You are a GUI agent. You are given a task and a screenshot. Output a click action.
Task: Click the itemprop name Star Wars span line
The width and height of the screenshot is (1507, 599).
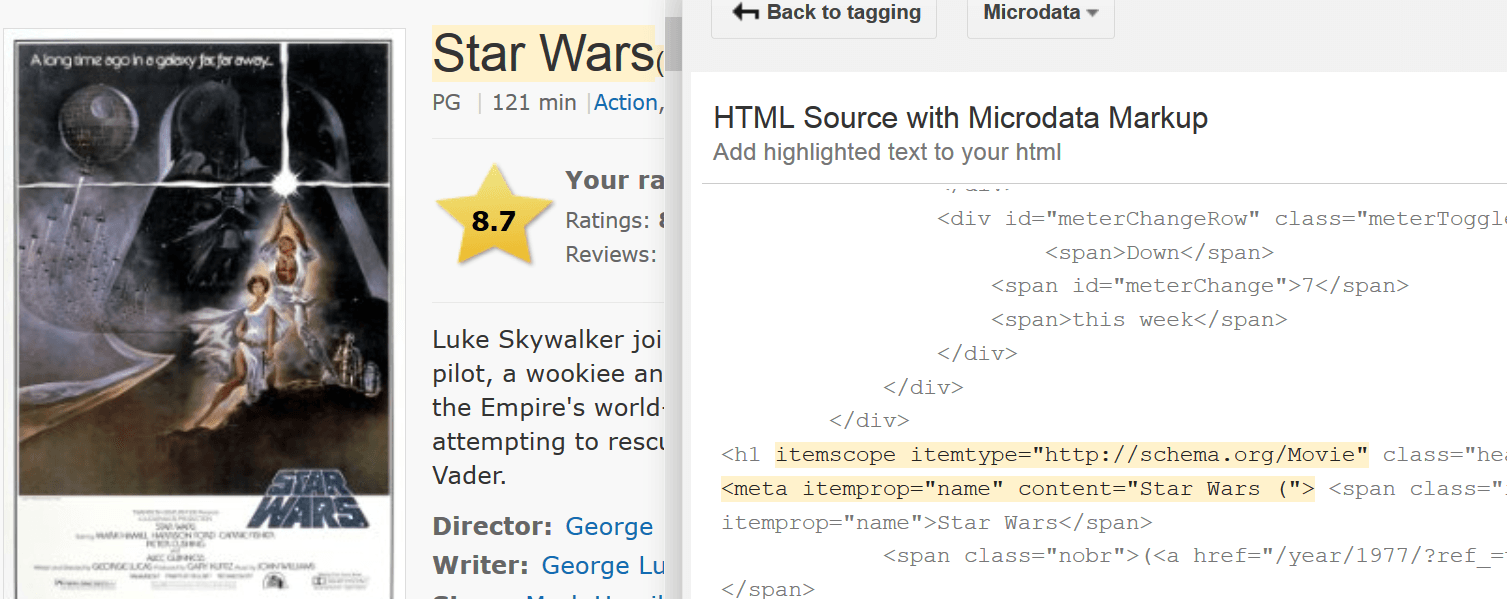(x=936, y=522)
